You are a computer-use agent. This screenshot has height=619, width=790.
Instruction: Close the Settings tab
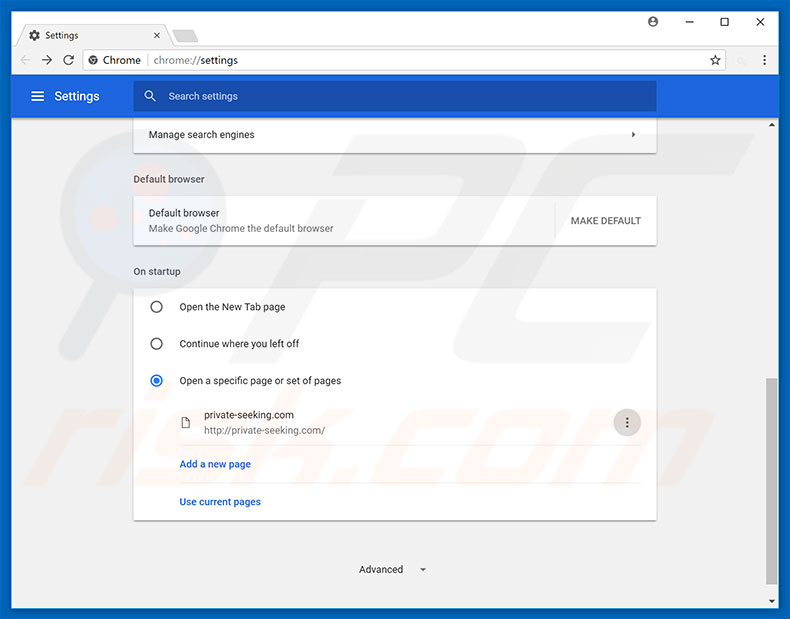pyautogui.click(x=157, y=35)
